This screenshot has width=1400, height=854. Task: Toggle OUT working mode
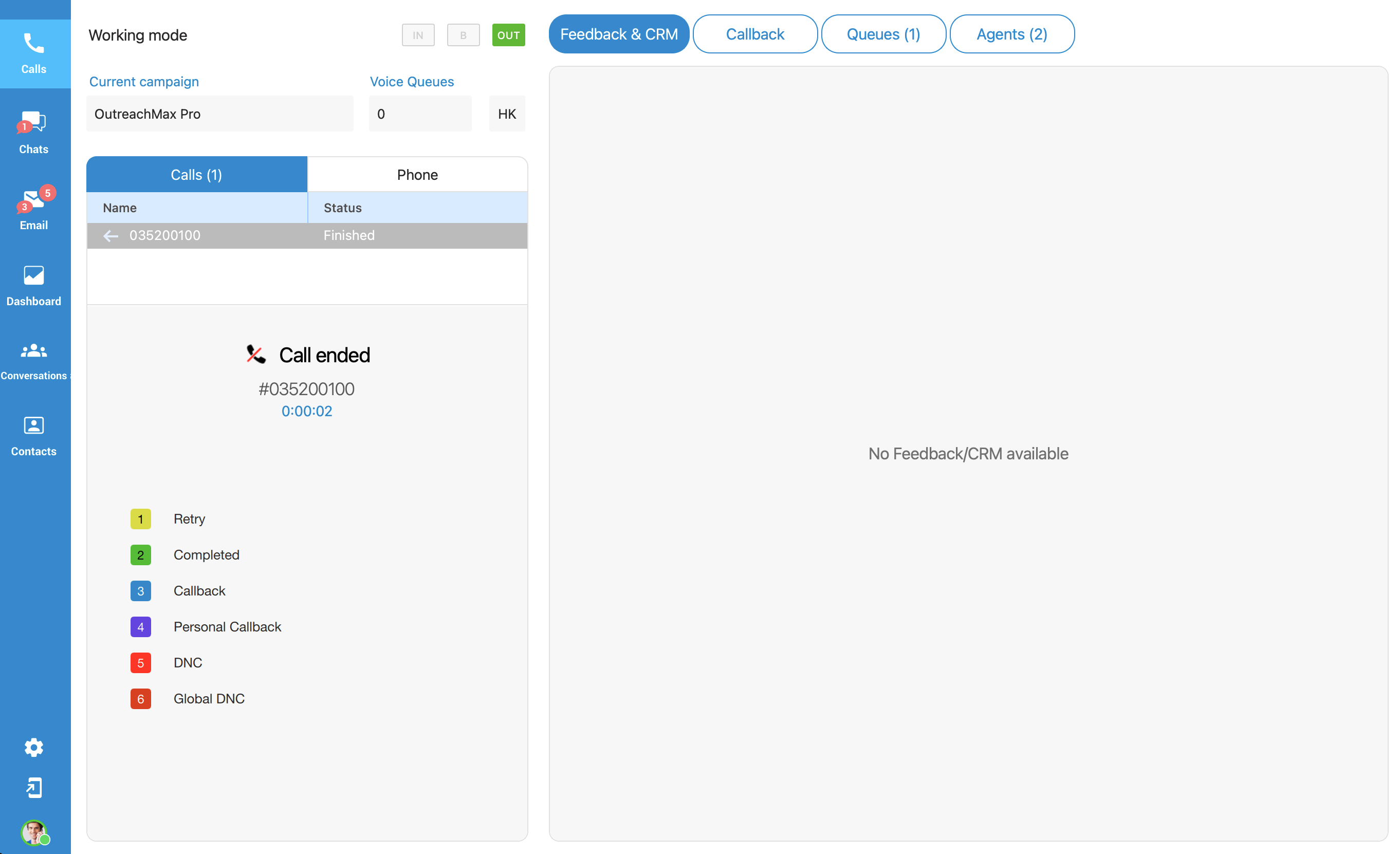tap(509, 35)
